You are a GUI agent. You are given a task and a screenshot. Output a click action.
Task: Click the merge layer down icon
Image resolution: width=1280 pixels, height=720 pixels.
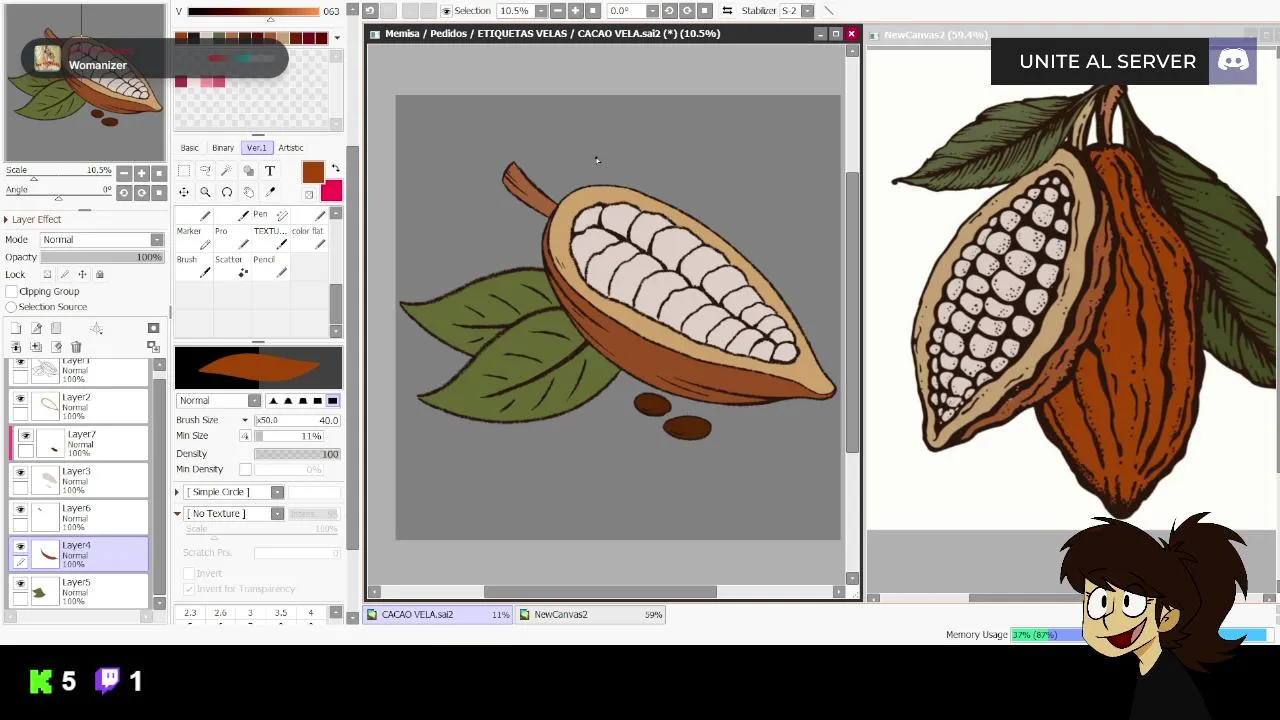[x=16, y=347]
